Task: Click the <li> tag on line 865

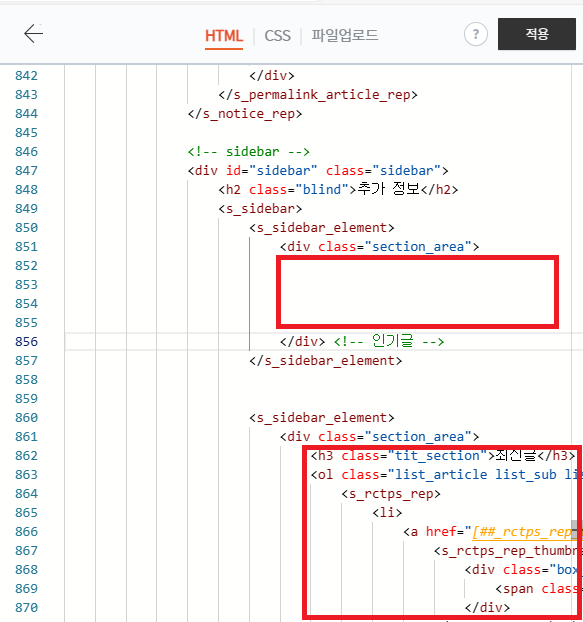Action: click(x=387, y=513)
